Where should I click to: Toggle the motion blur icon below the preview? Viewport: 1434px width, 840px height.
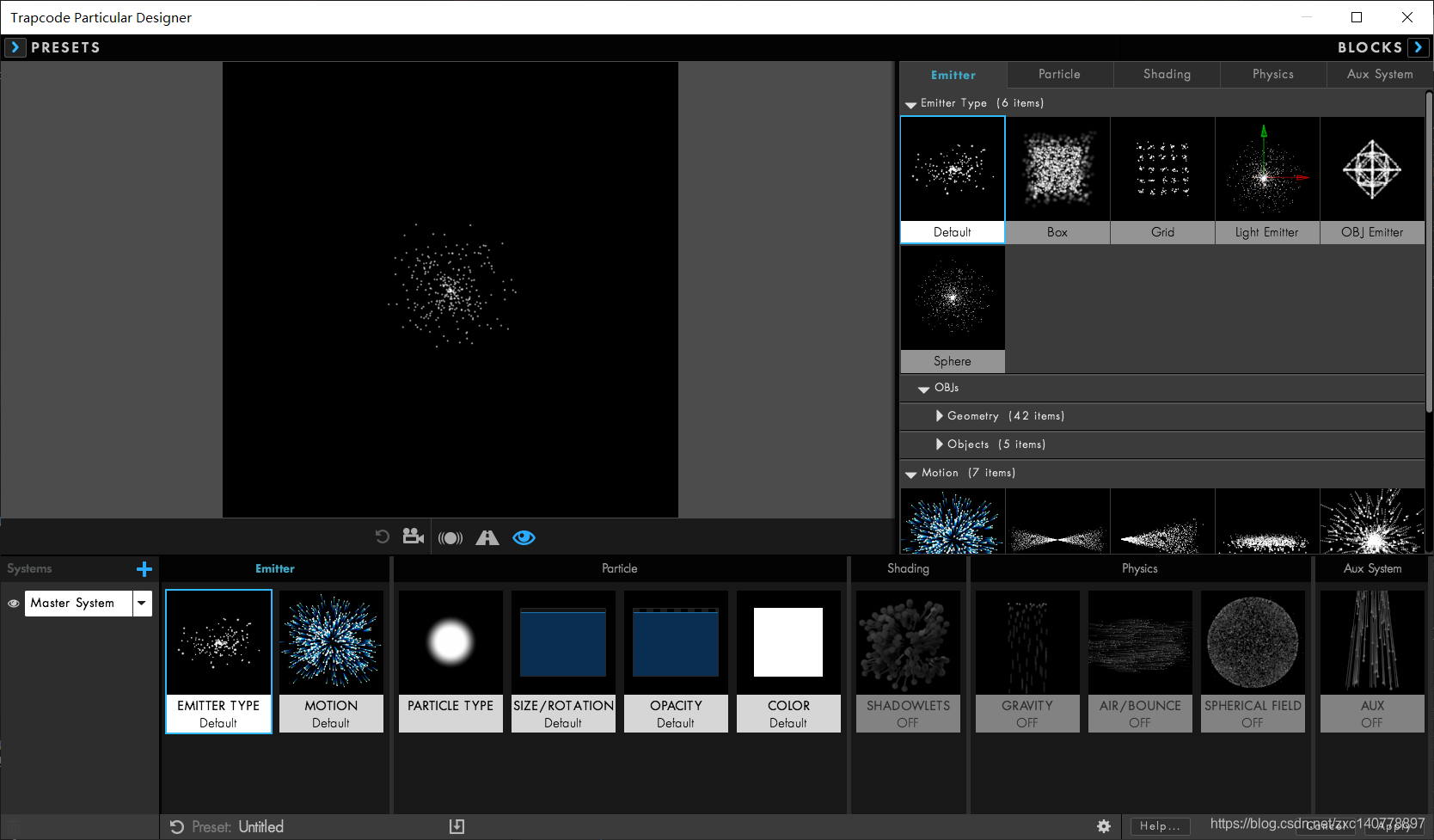pos(450,538)
